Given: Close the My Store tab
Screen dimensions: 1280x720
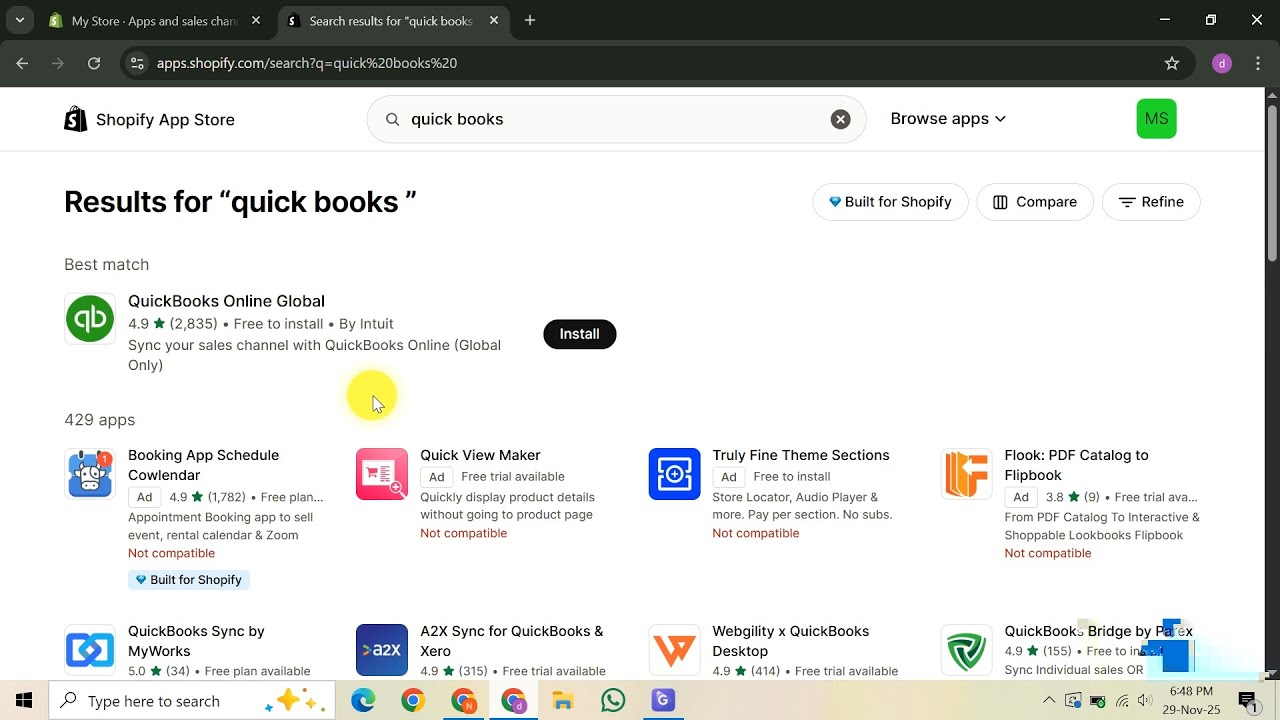Looking at the screenshot, I should [256, 20].
